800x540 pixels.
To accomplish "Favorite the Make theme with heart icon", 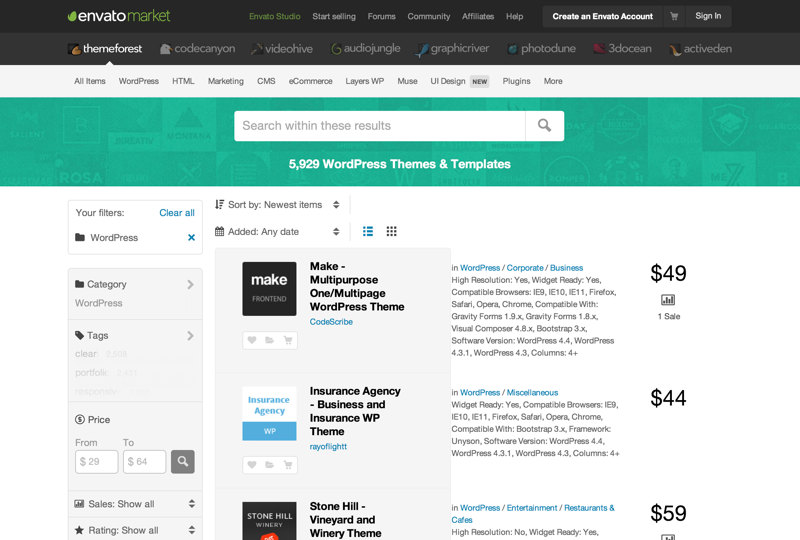I will click(252, 340).
